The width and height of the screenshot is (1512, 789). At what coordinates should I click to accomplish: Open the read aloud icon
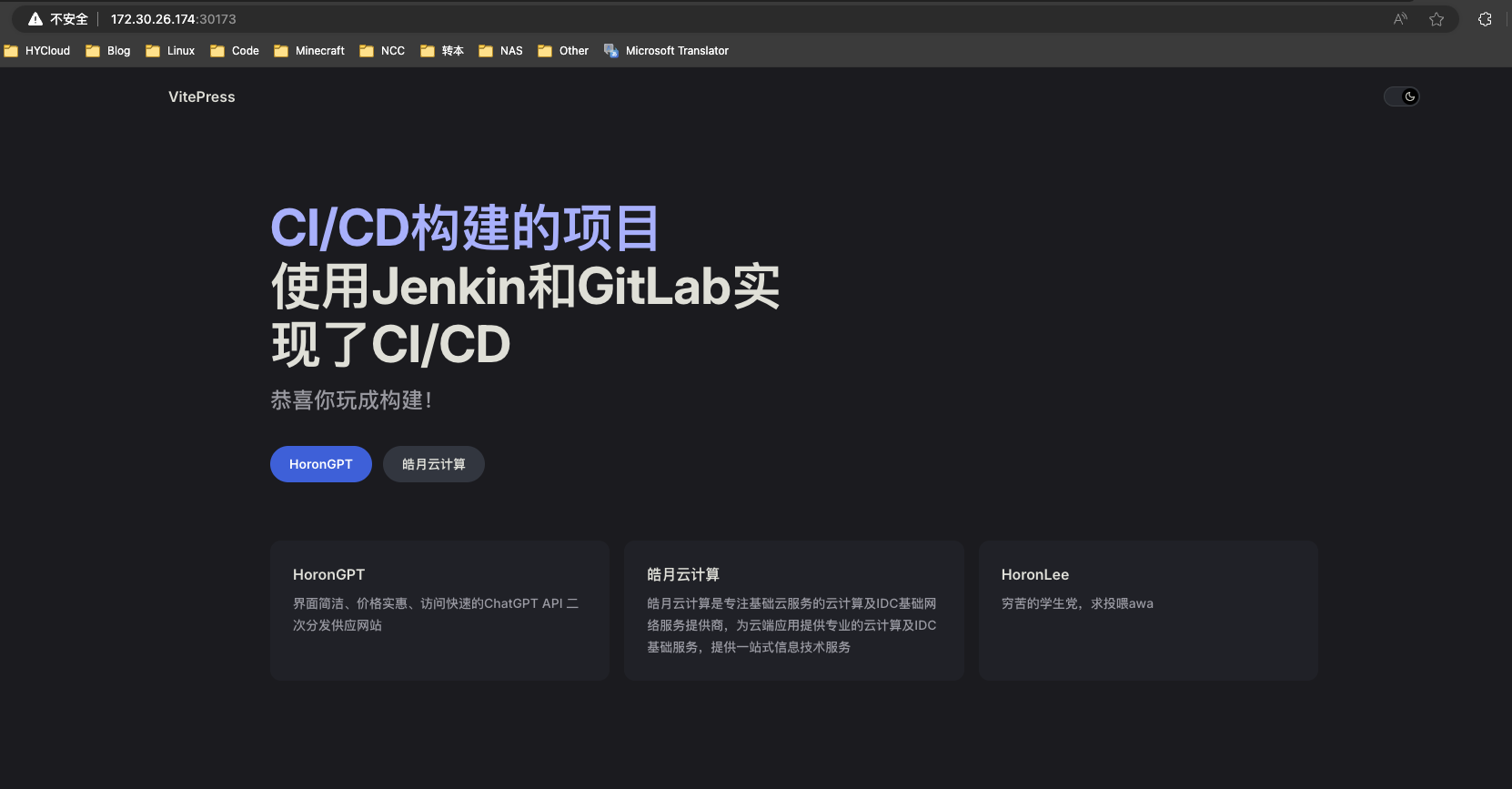point(1400,19)
